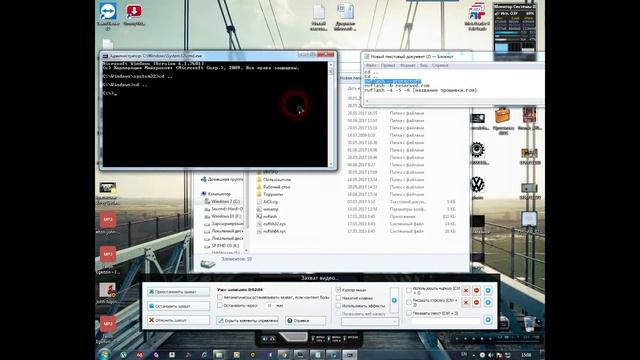Image resolution: width=640 pixels, height=360 pixels.
Task: Click red minus beside first marker option
Action: pos(476,291)
